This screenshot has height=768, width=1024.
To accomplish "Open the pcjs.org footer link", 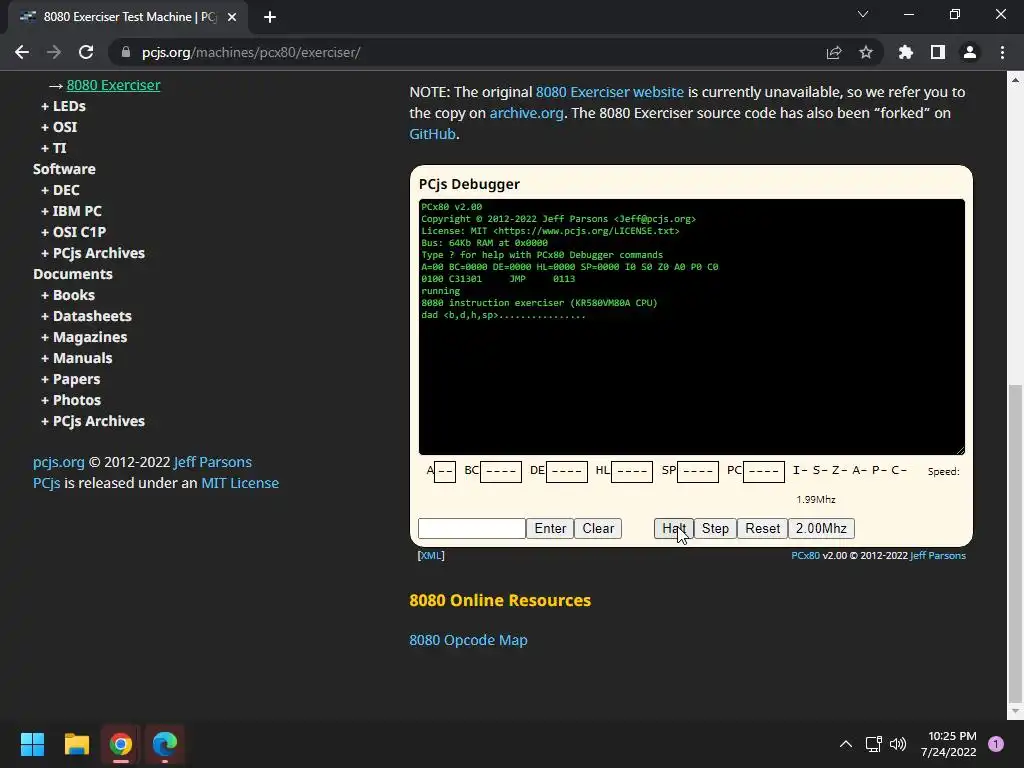I will [x=59, y=462].
